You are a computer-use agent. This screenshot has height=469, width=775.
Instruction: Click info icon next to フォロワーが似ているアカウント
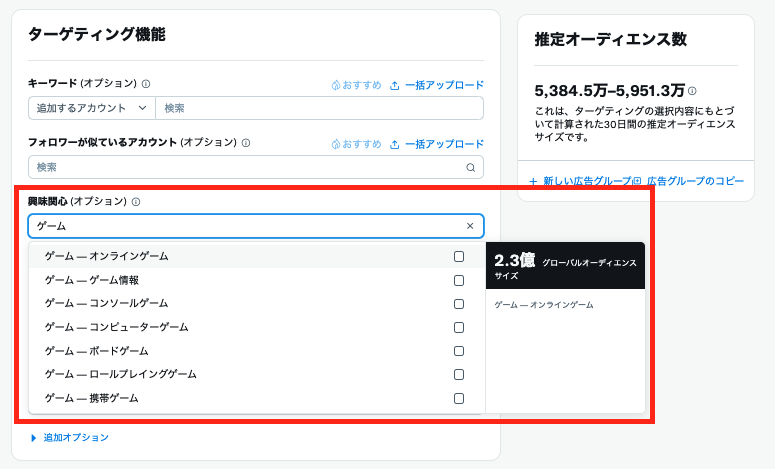pyautogui.click(x=246, y=143)
